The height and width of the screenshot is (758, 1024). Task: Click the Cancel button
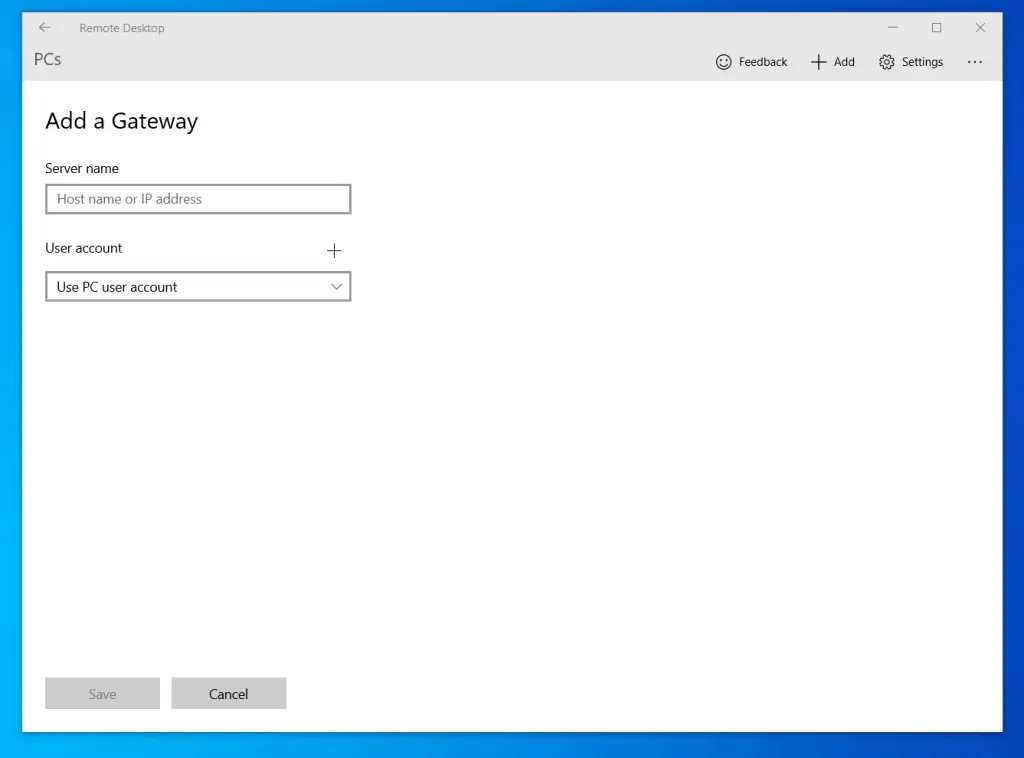pyautogui.click(x=229, y=693)
